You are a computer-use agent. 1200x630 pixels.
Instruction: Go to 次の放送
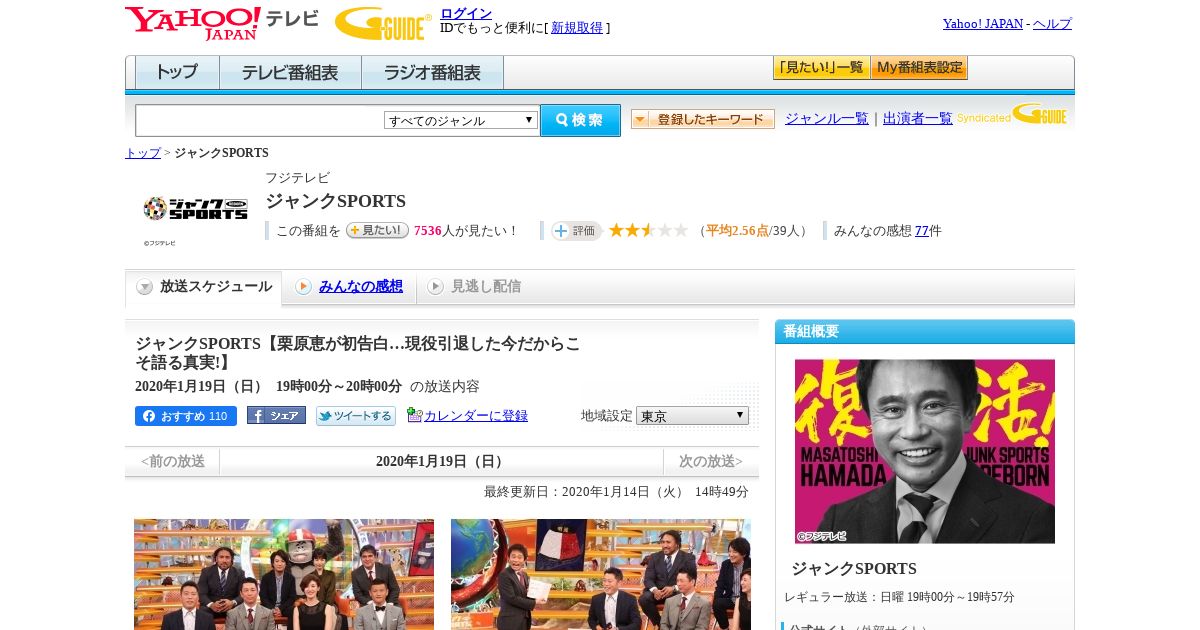point(711,461)
